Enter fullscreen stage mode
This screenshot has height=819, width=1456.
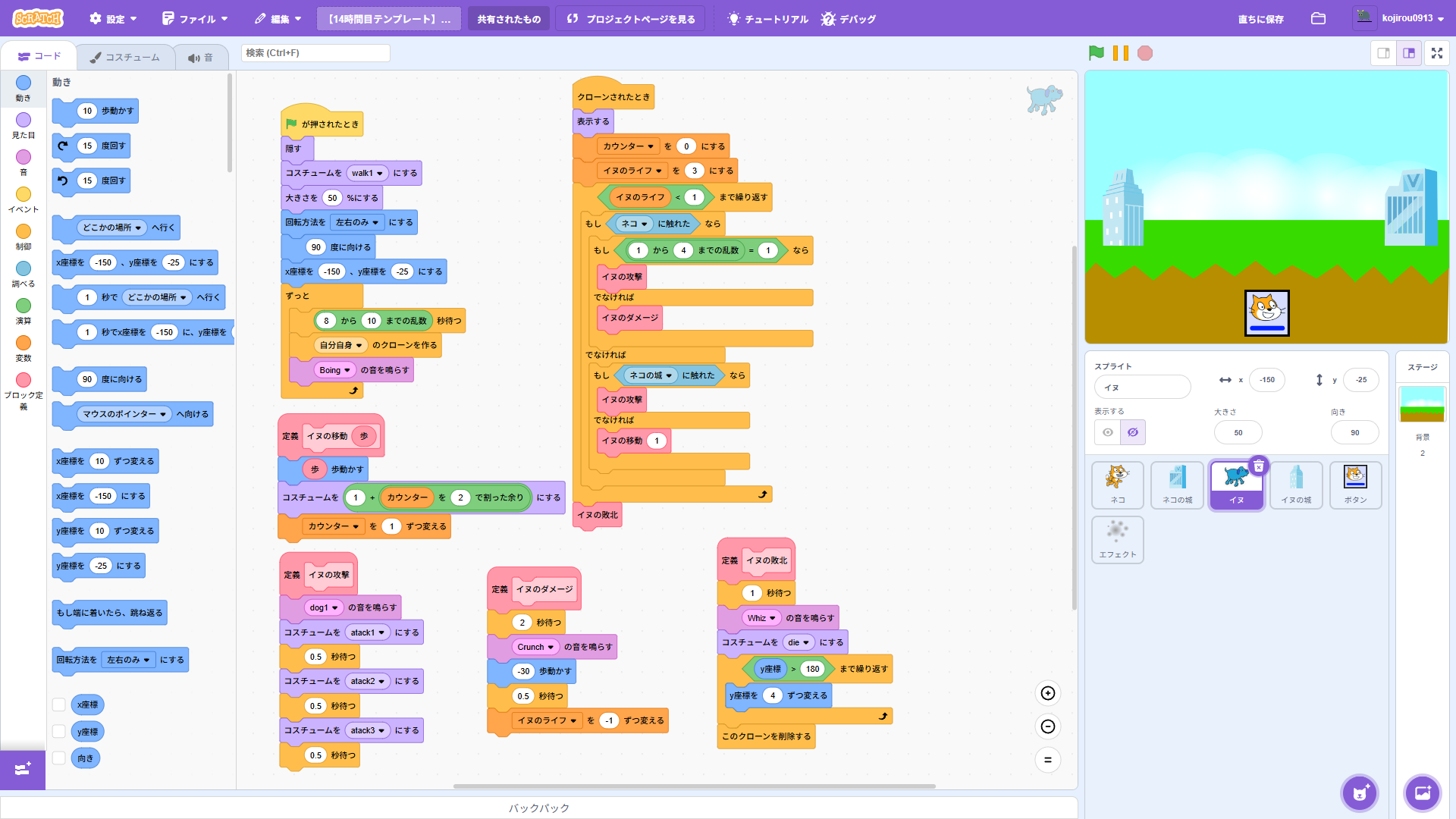click(1436, 53)
